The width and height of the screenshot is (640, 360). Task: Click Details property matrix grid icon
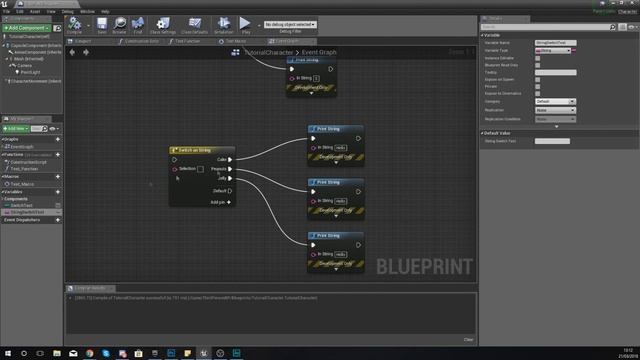(622, 27)
